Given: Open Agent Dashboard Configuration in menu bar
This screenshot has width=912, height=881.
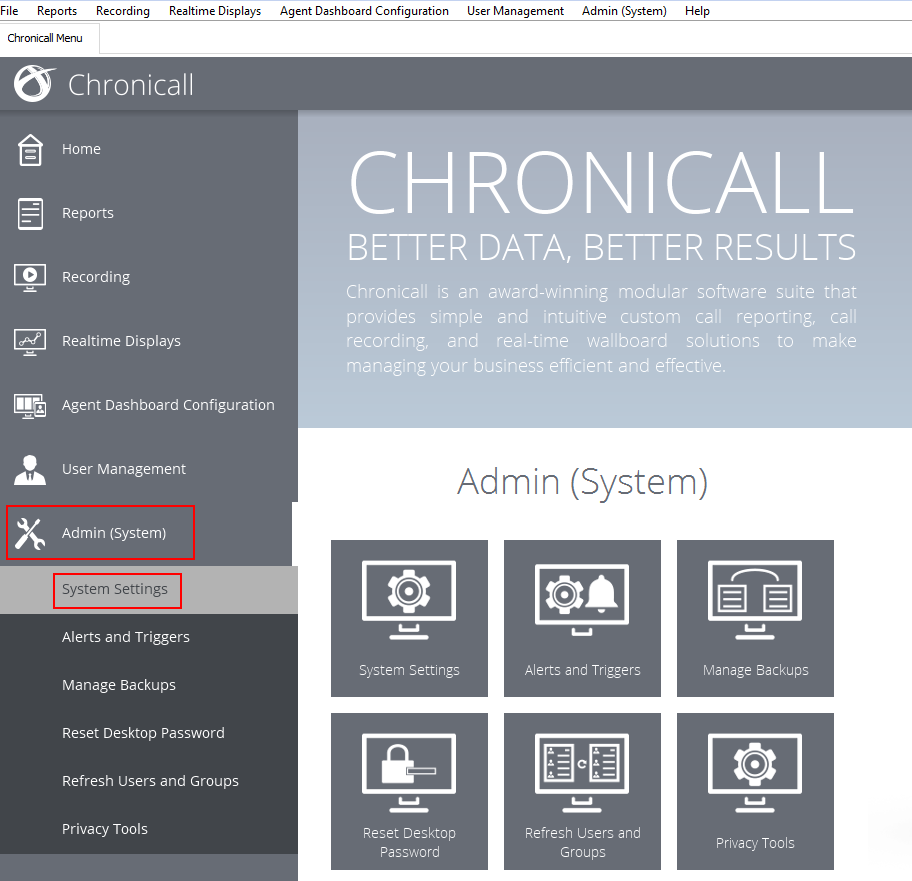Looking at the screenshot, I should click(x=364, y=10).
